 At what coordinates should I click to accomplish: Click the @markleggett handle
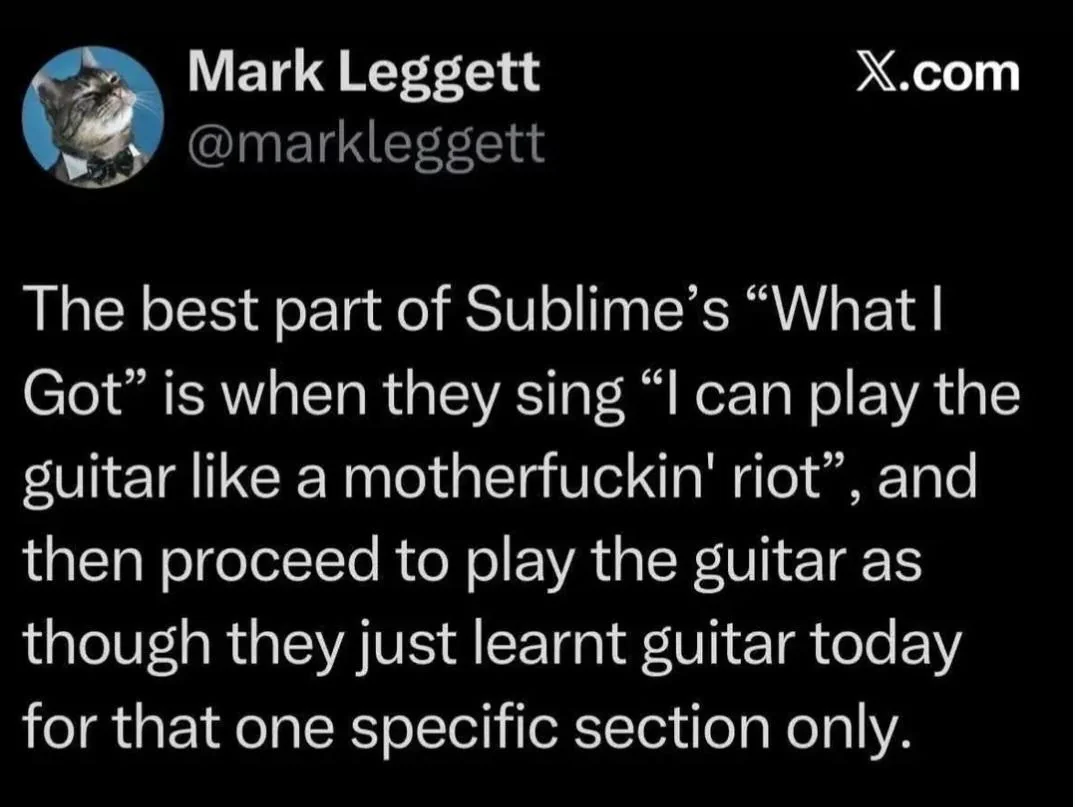365,145
